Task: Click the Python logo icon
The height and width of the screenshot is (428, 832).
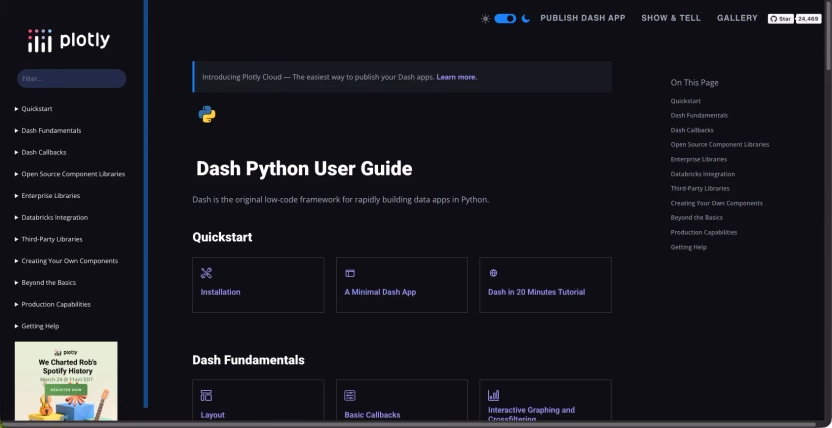Action: pos(207,114)
